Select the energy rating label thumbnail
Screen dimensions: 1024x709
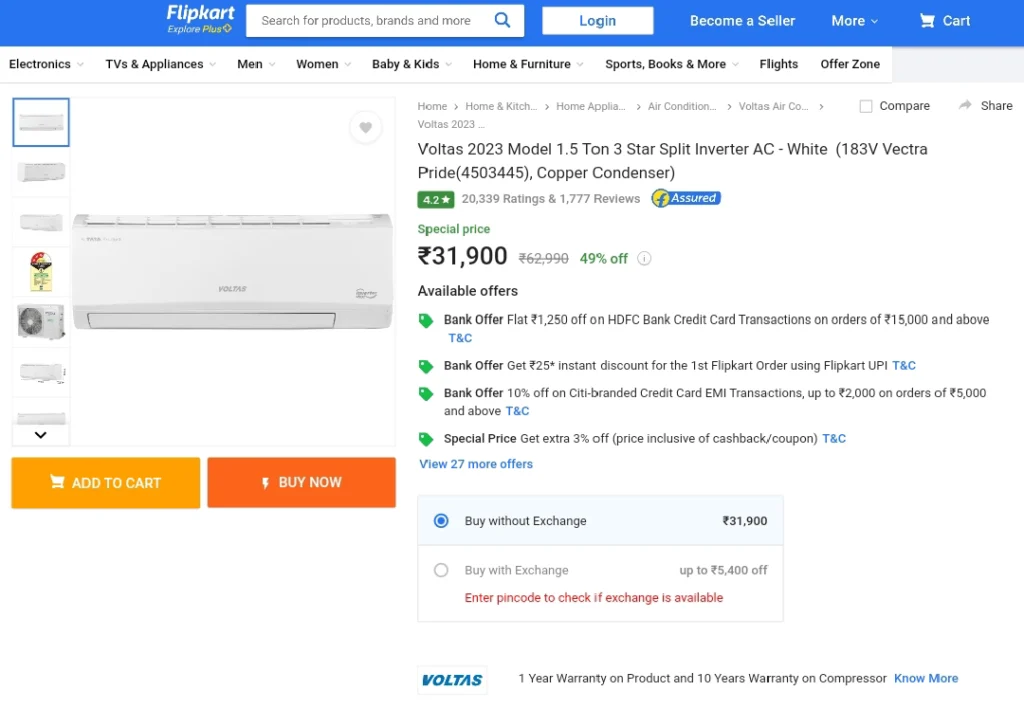(x=41, y=272)
